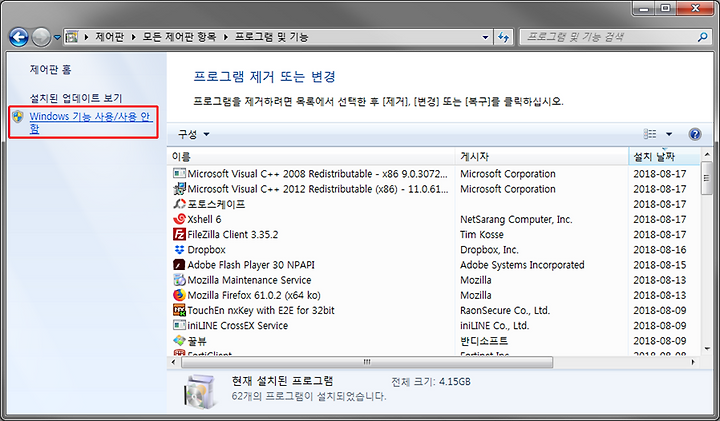Screen dimensions: 720x421
Task: Select Microsoft Visual C++ 2012 Redistributable icon
Action: (x=179, y=189)
